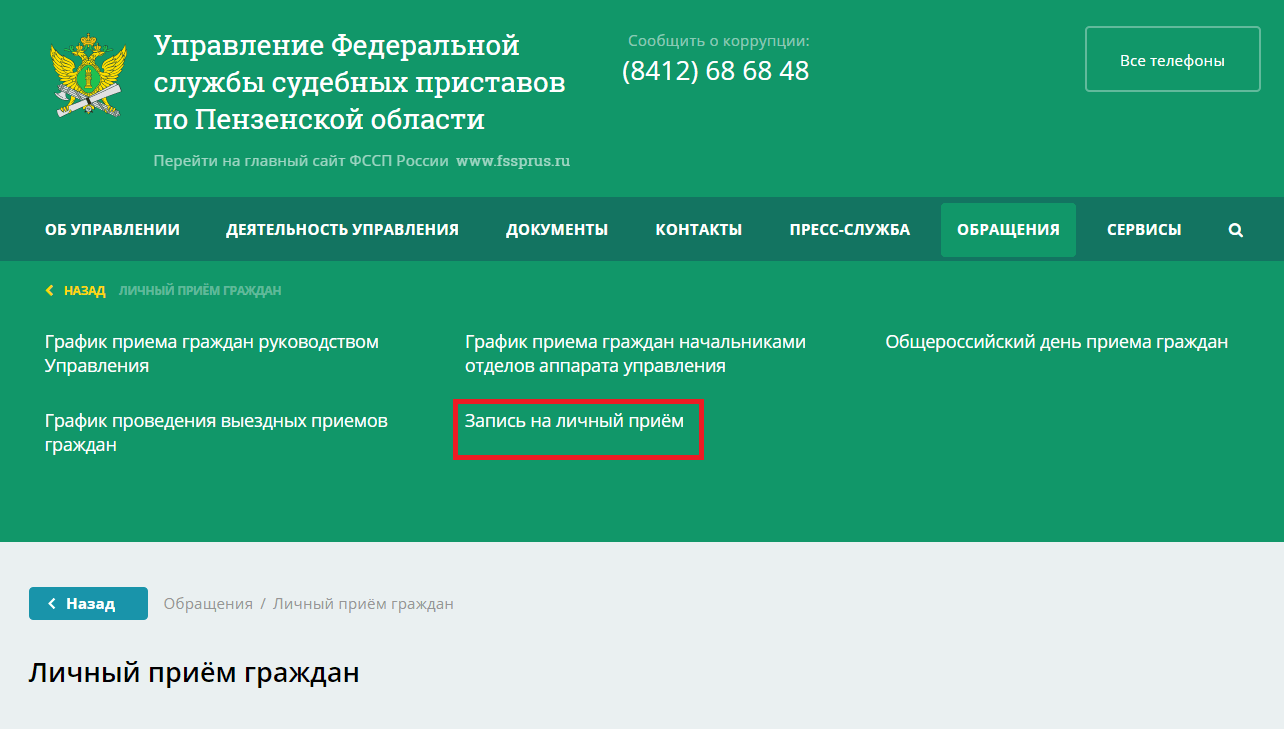Click the site title Управление Федеральной службы
Screen dimensions: 1284x729
pos(359,83)
